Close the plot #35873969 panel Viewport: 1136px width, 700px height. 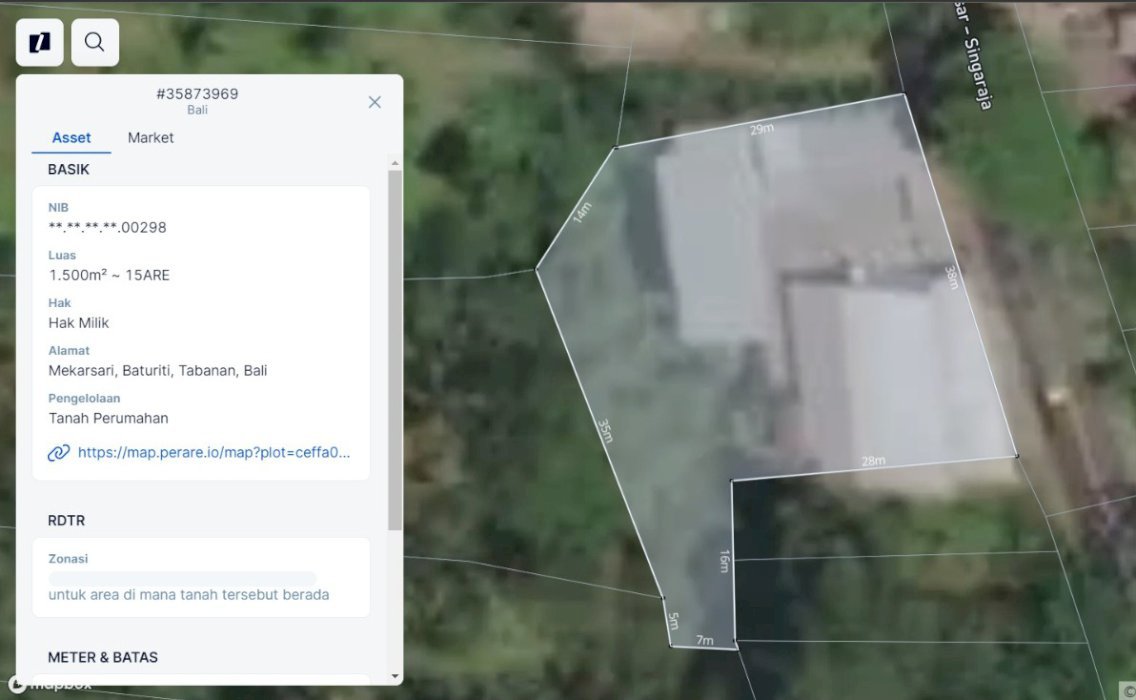tap(374, 102)
